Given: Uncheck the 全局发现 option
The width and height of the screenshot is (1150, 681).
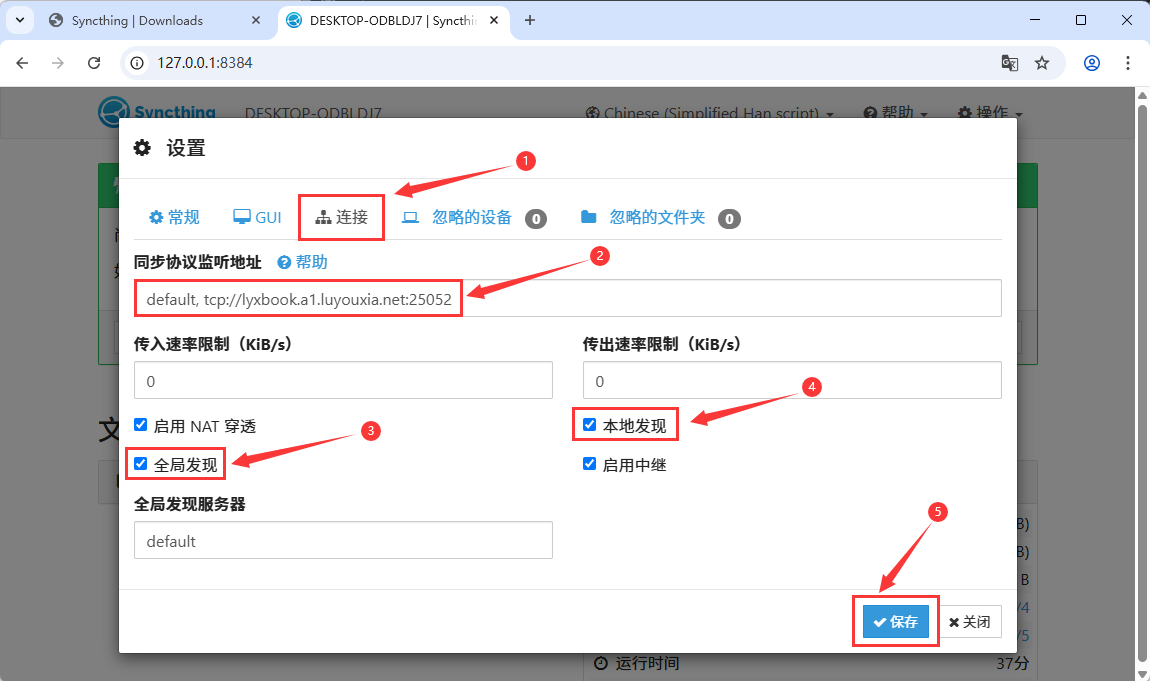Looking at the screenshot, I should (140, 463).
